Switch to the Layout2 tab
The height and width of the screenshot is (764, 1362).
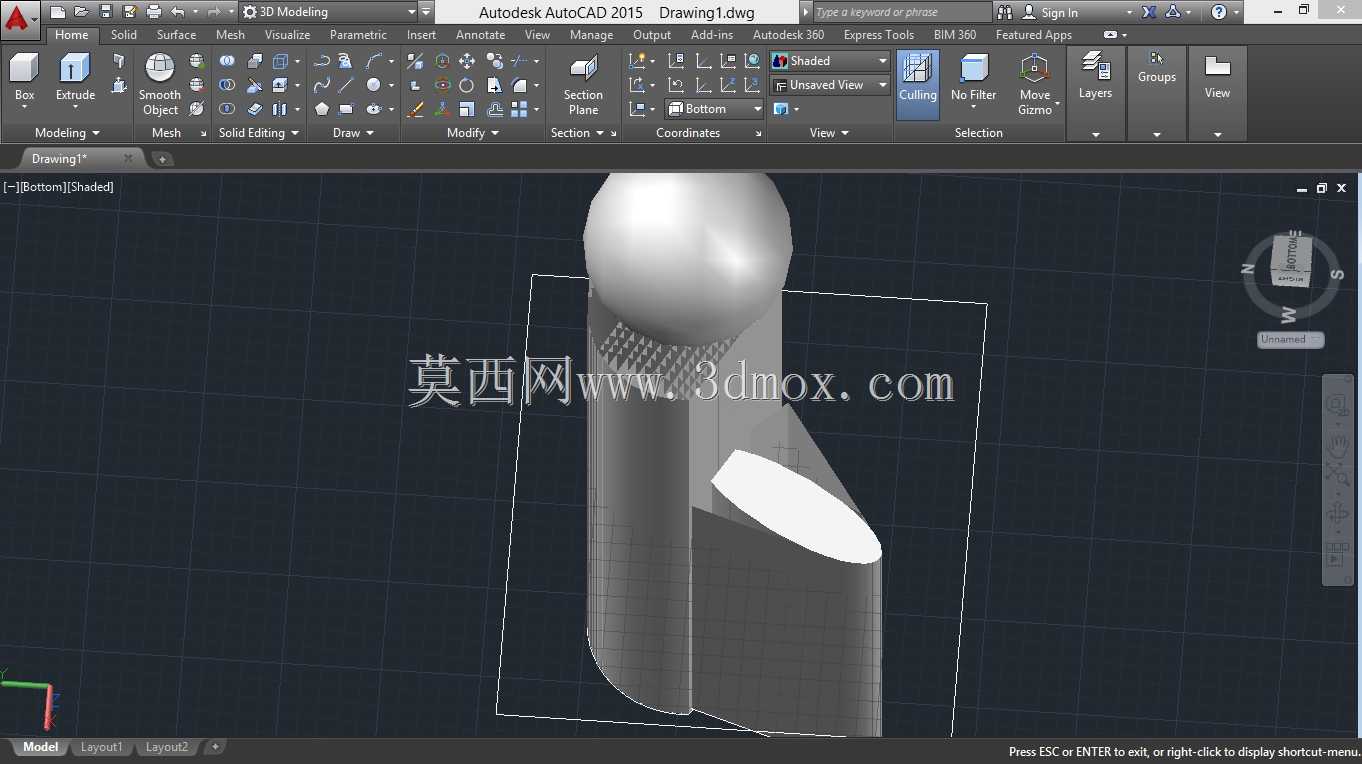pos(167,747)
